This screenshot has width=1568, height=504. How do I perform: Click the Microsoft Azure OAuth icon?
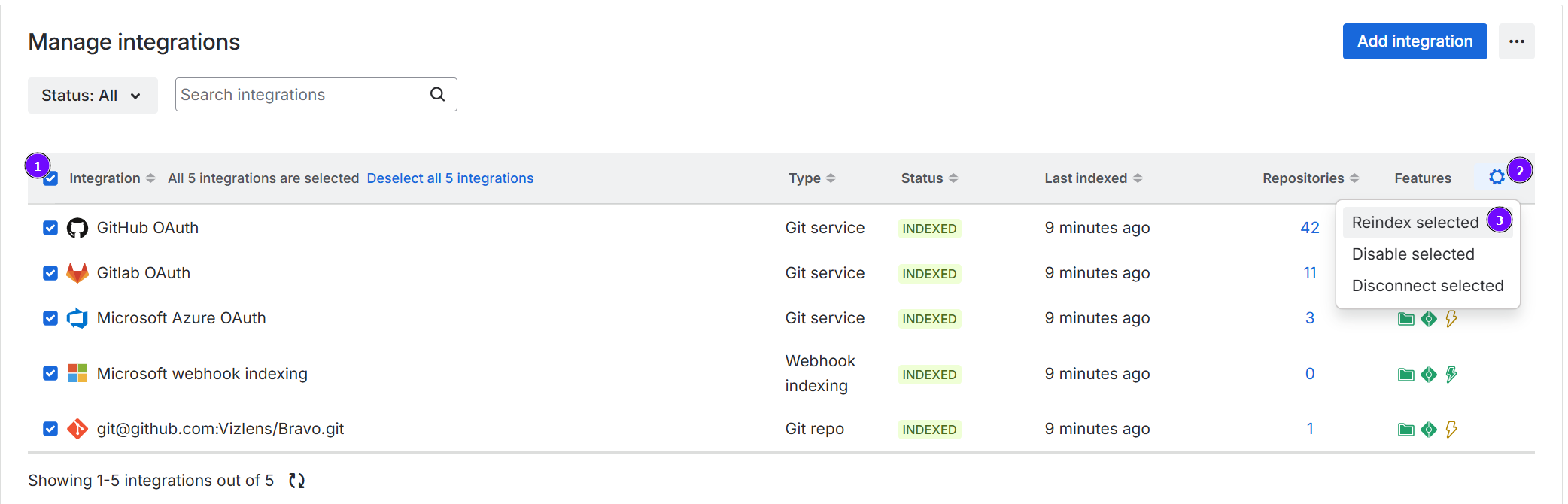(x=77, y=318)
